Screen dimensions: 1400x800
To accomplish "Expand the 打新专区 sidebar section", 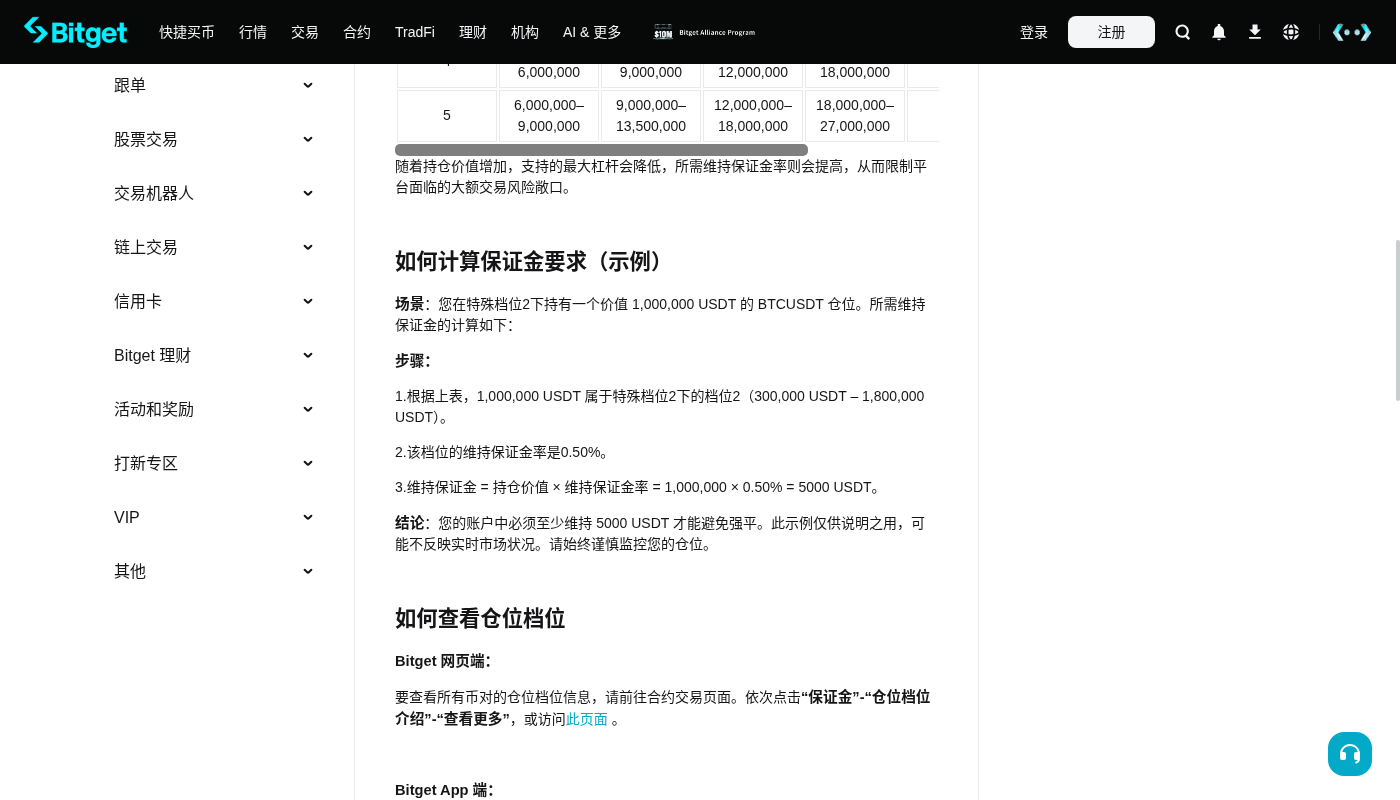I will click(214, 464).
